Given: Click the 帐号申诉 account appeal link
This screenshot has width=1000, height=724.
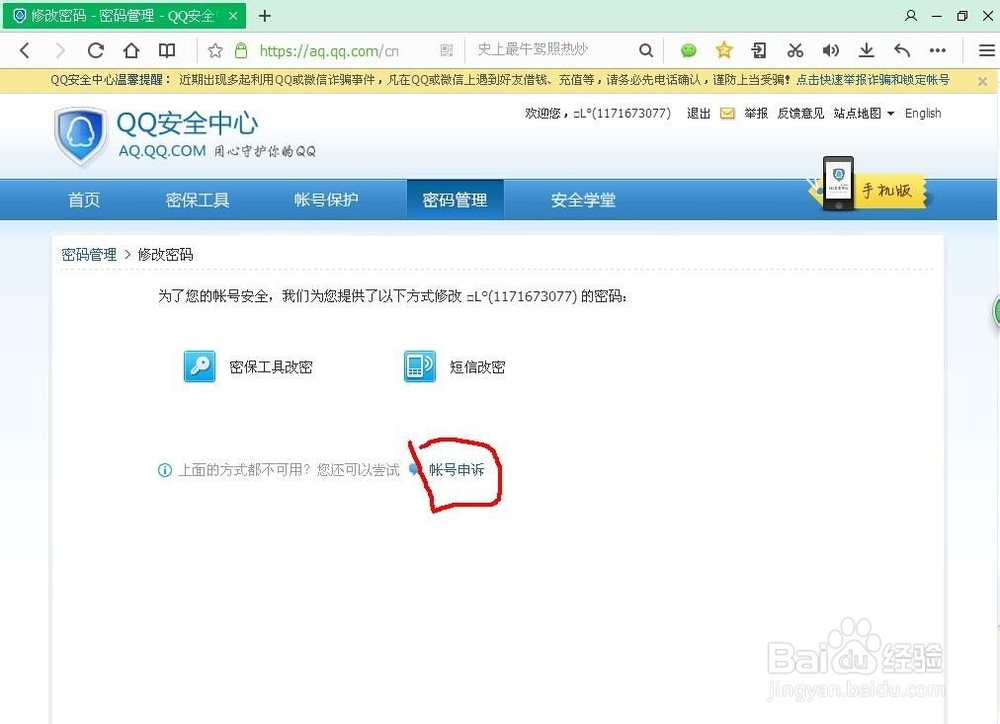Looking at the screenshot, I should click(457, 470).
